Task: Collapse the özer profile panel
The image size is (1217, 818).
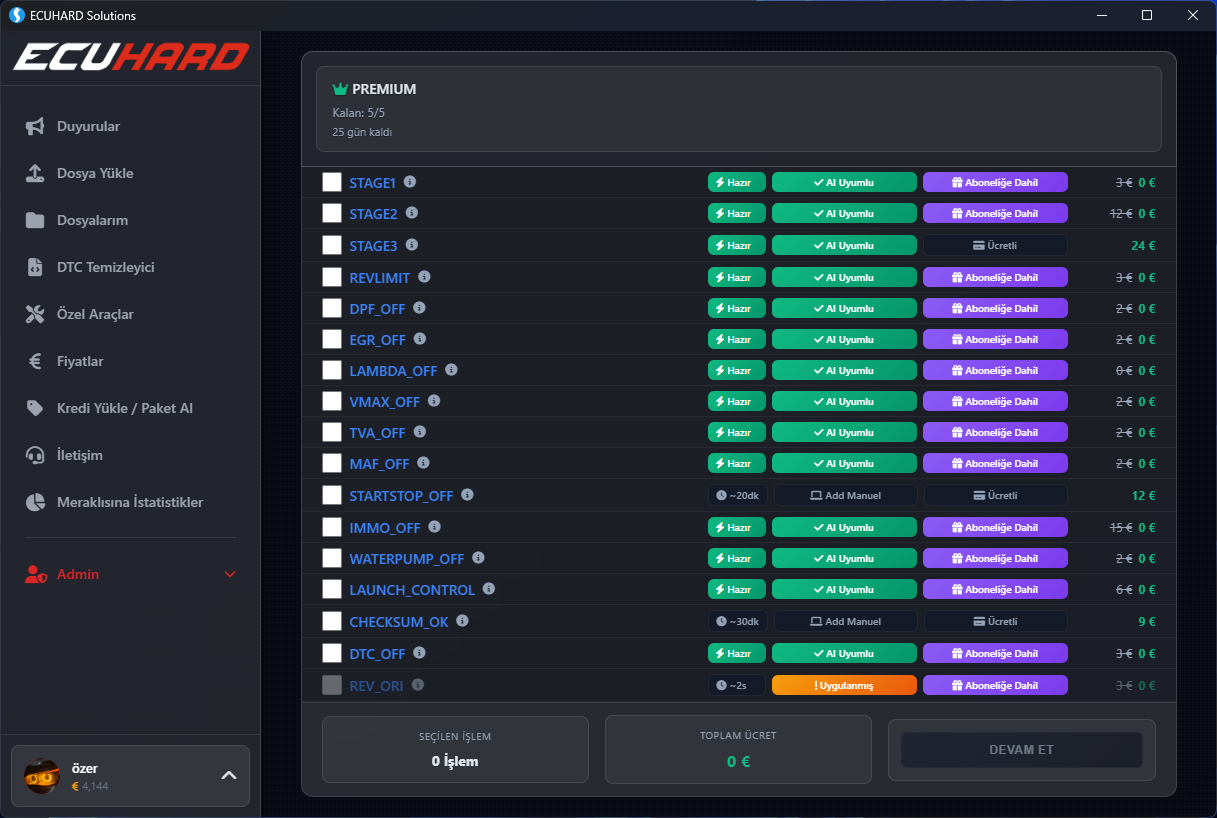Action: [x=228, y=775]
